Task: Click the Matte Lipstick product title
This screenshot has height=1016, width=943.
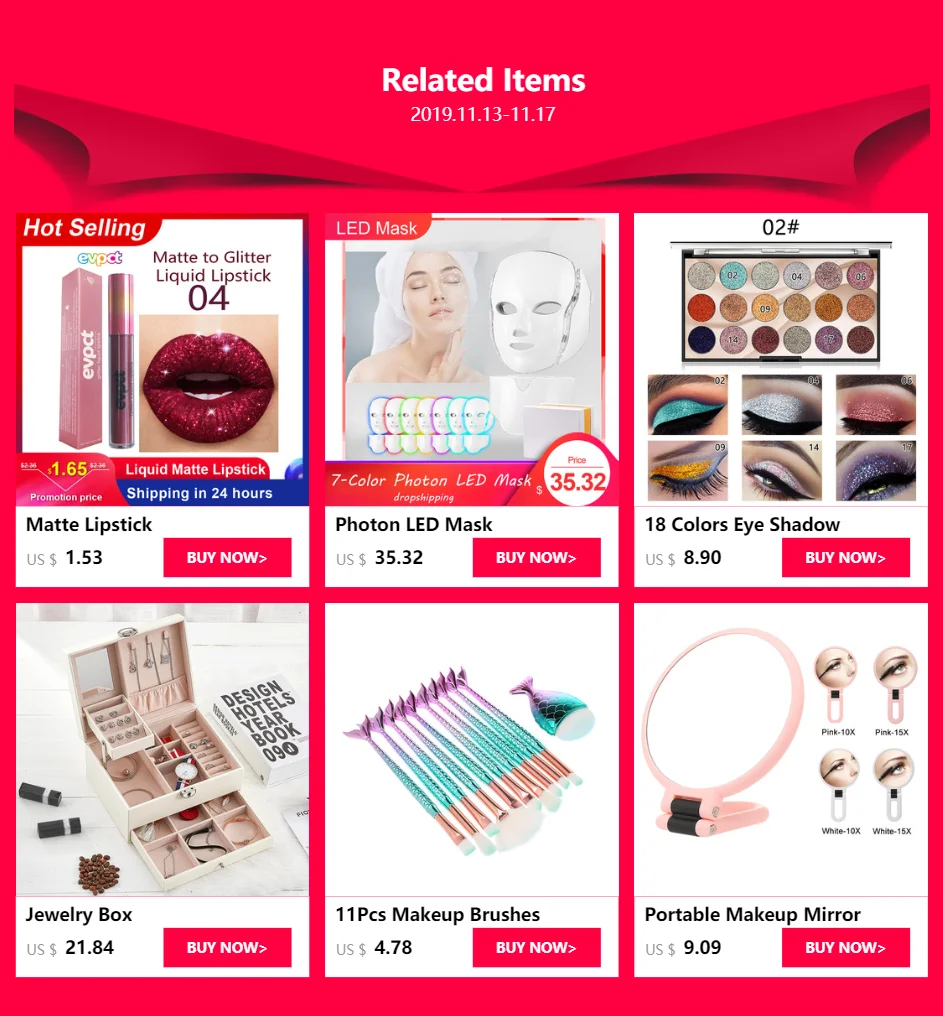Action: point(89,524)
